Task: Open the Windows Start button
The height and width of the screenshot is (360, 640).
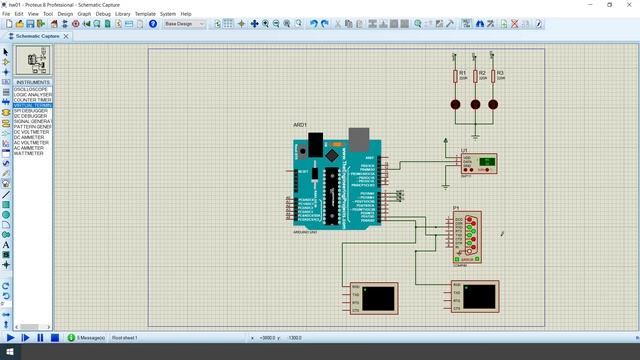Action: tap(10, 352)
